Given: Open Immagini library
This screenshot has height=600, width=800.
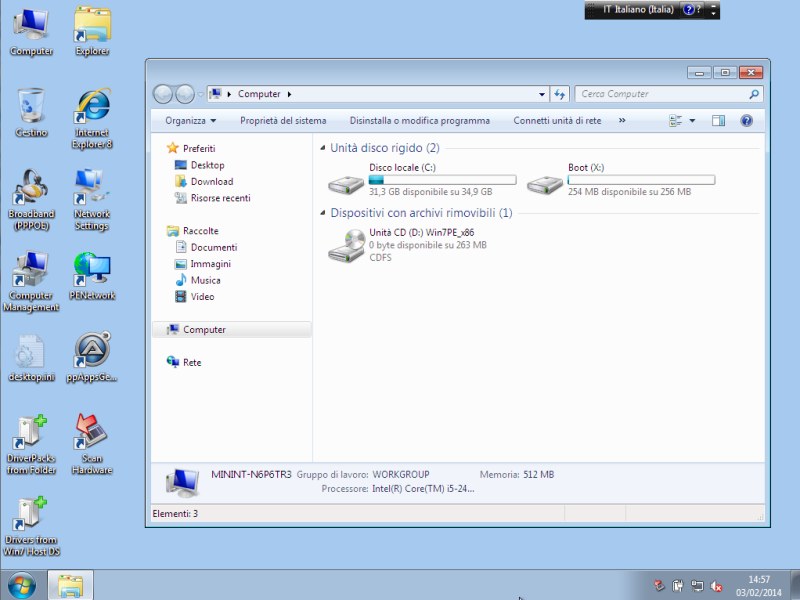Looking at the screenshot, I should (203, 264).
